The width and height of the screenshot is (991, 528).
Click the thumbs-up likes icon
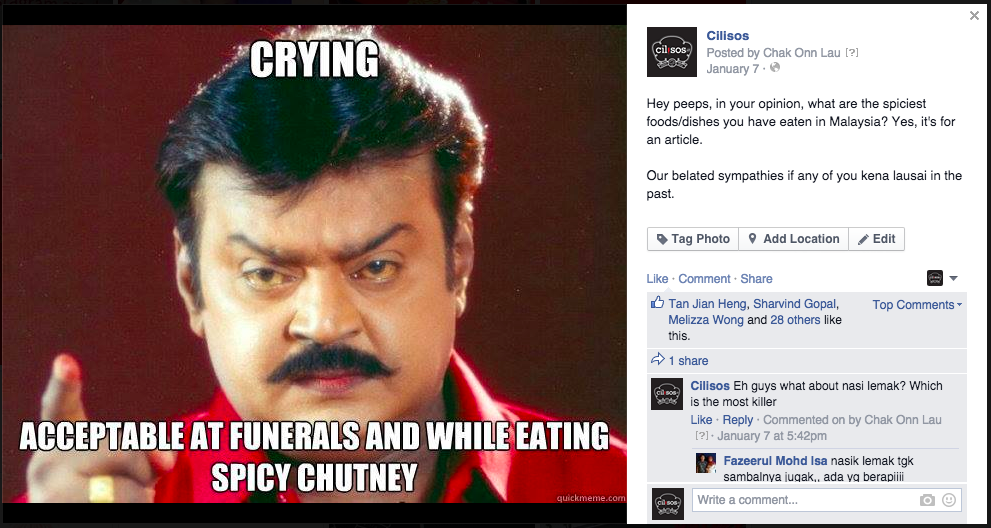[x=657, y=303]
